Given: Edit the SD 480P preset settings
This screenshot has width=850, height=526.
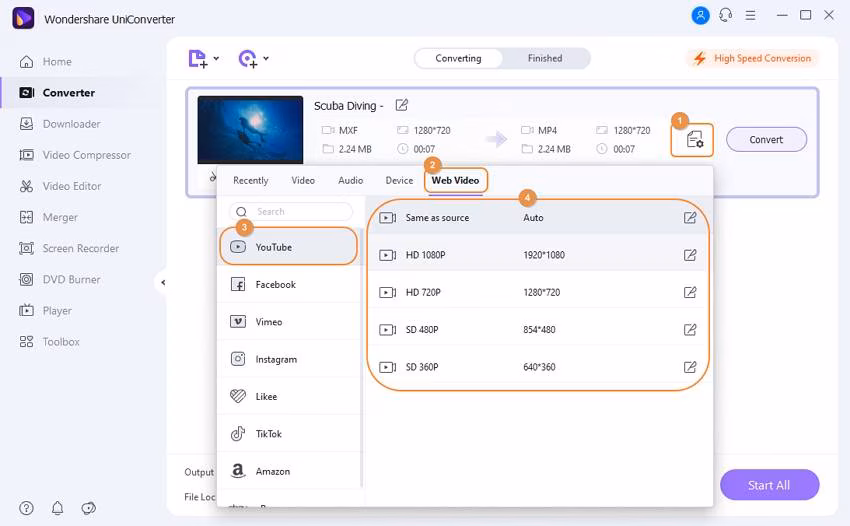Looking at the screenshot, I should coord(690,330).
